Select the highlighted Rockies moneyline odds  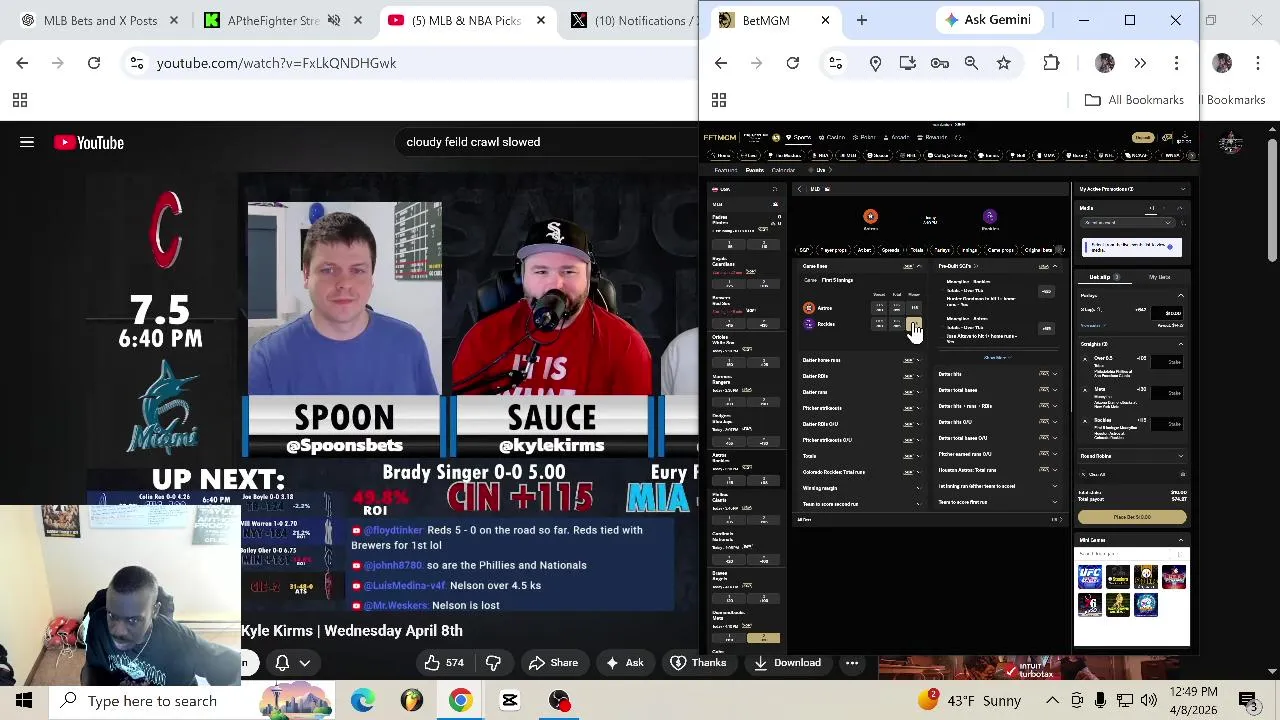tap(914, 324)
